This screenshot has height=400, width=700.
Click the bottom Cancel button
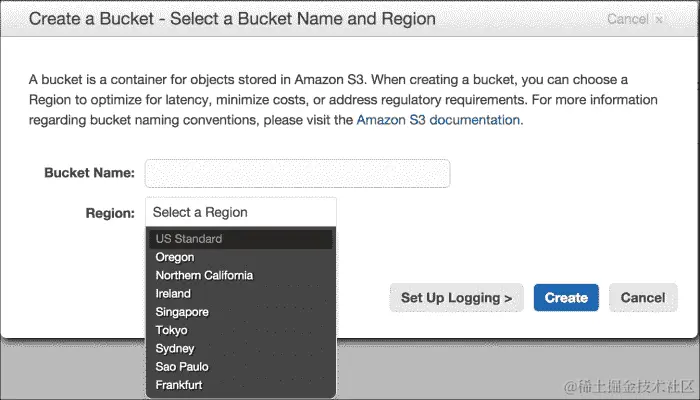642,297
